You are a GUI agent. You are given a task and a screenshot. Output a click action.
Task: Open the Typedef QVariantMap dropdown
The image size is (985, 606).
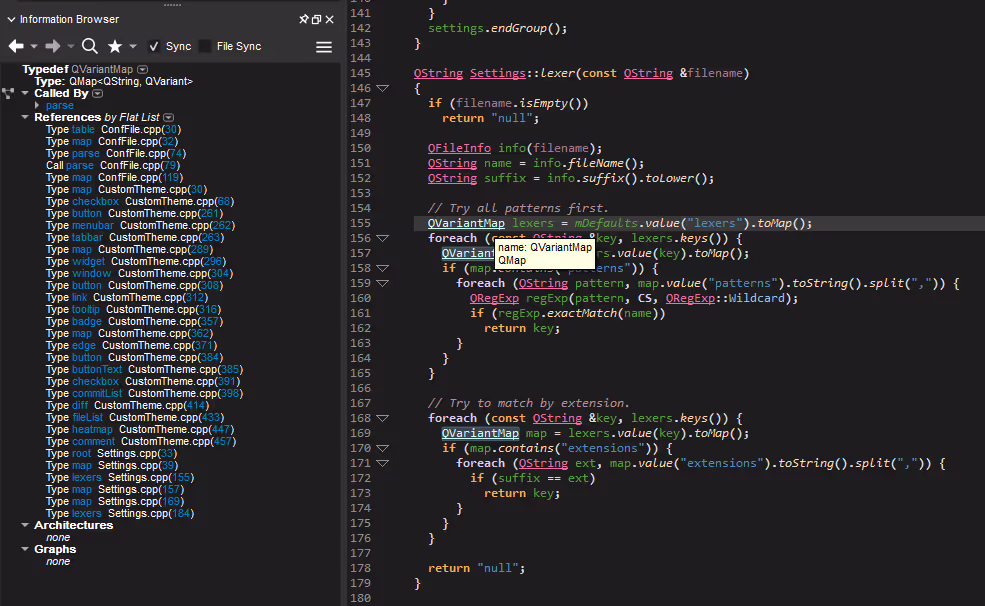tap(143, 70)
